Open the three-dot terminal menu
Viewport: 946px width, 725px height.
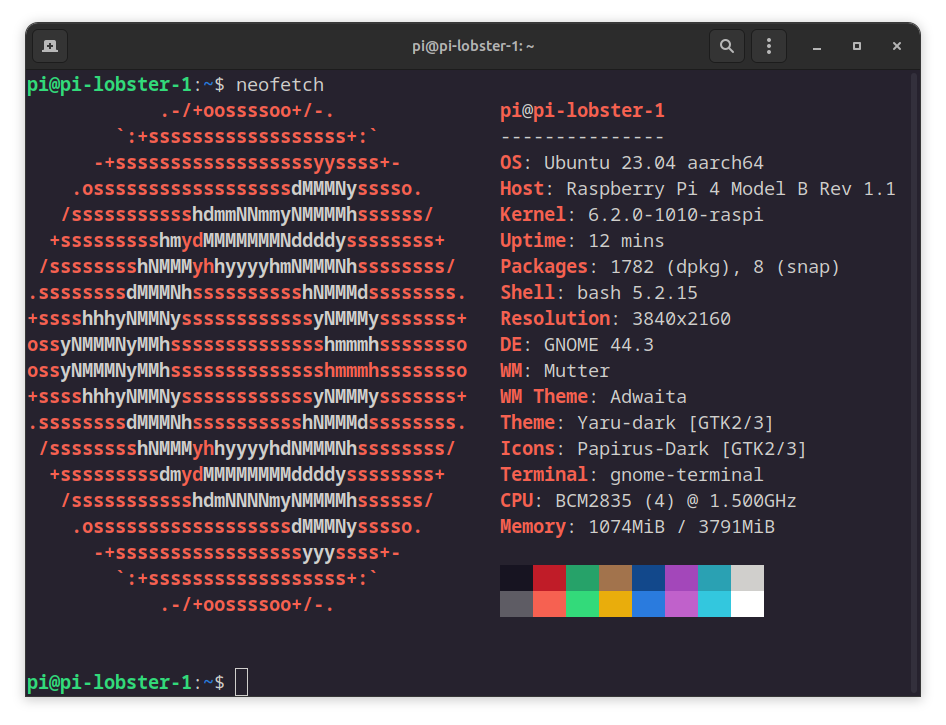(x=769, y=46)
